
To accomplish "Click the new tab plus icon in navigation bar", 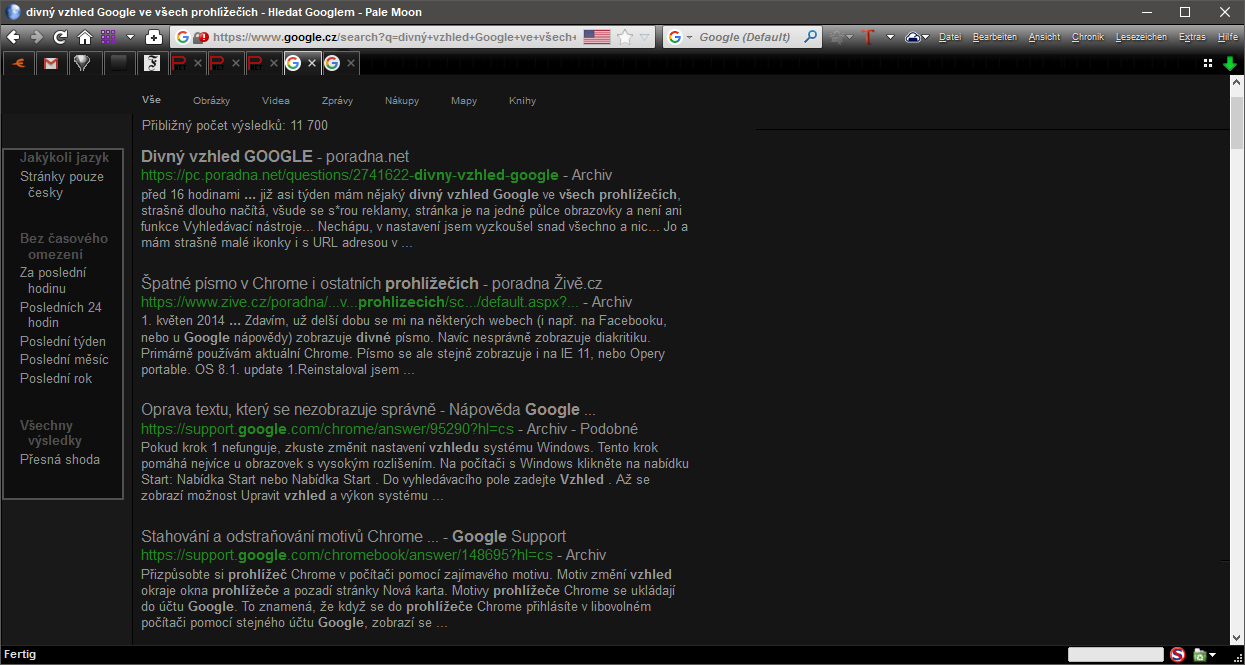I will pyautogui.click(x=154, y=37).
